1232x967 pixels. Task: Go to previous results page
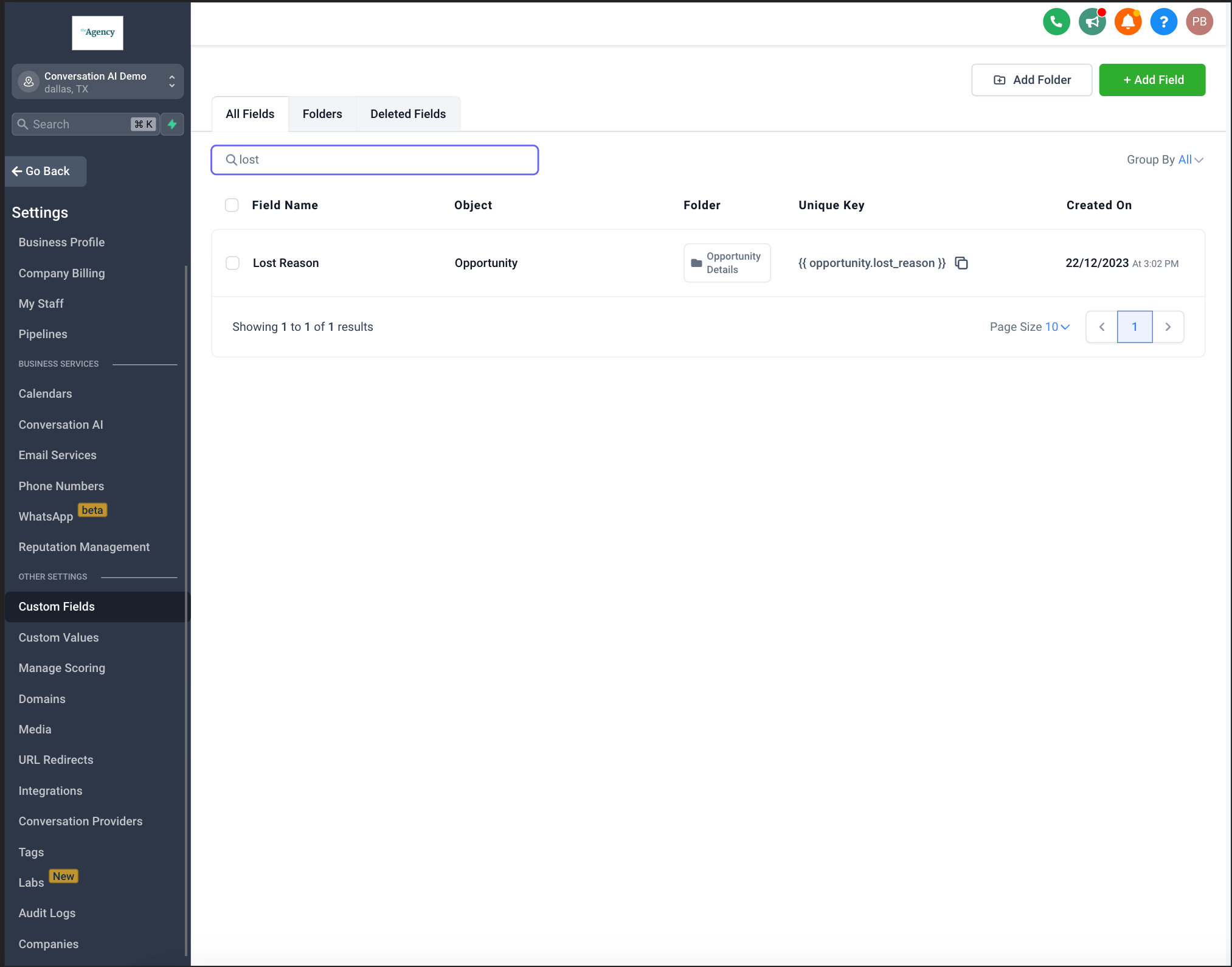click(x=1101, y=327)
